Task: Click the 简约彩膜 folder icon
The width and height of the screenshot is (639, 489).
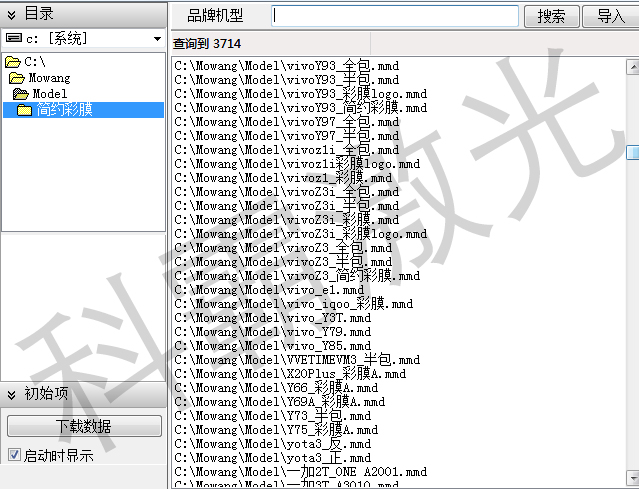Action: [25, 110]
